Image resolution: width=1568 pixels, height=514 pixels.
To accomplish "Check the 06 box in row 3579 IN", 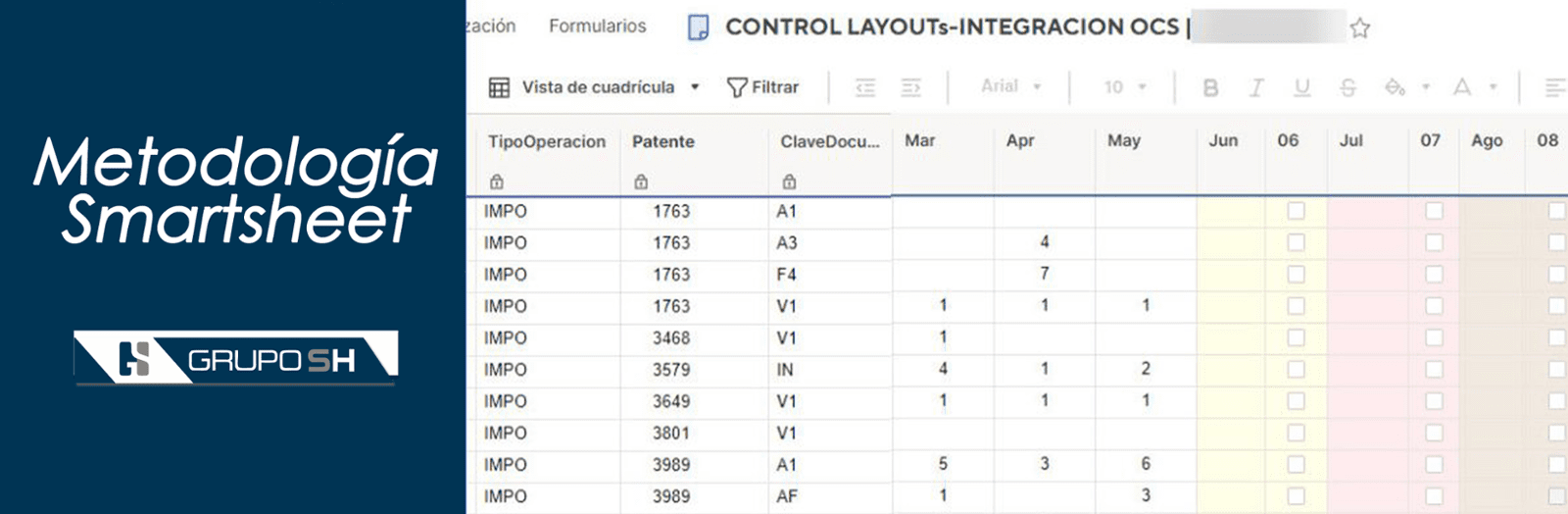I will pyautogui.click(x=1296, y=369).
